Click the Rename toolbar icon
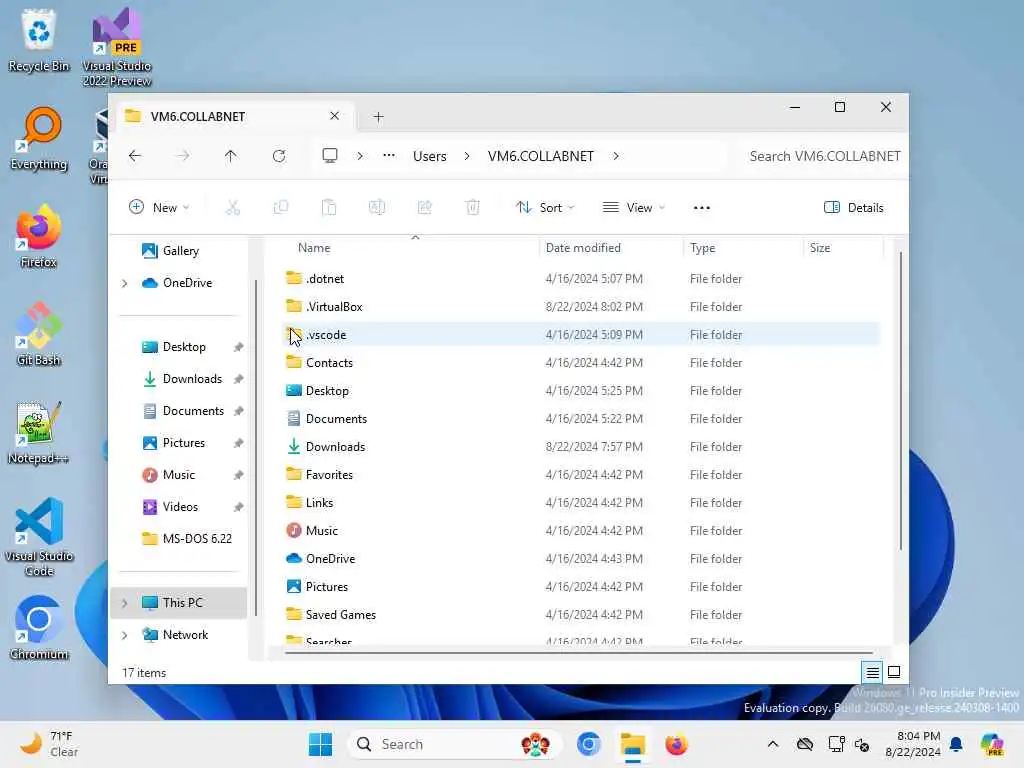The height and width of the screenshot is (768, 1024). tap(377, 208)
